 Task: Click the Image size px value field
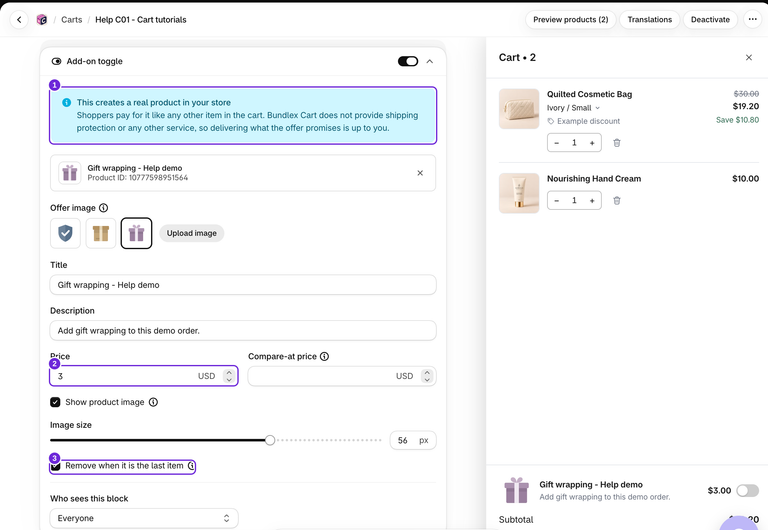point(413,440)
